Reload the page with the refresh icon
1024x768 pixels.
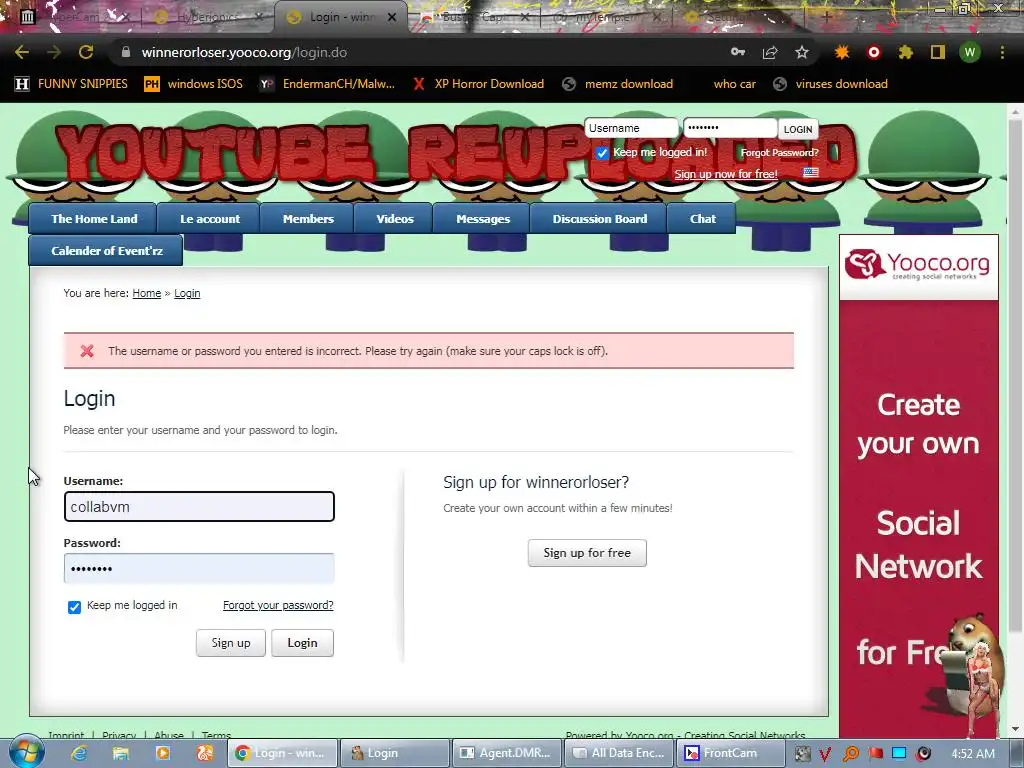coord(86,52)
